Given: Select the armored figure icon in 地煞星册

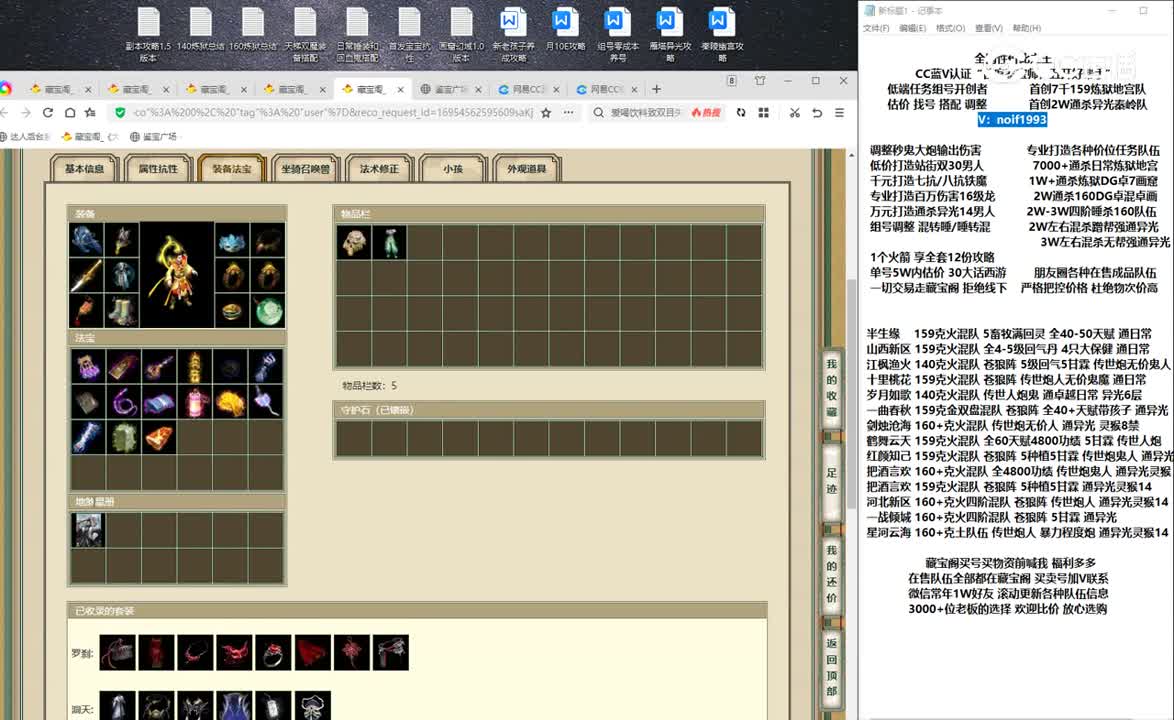Looking at the screenshot, I should coord(88,529).
